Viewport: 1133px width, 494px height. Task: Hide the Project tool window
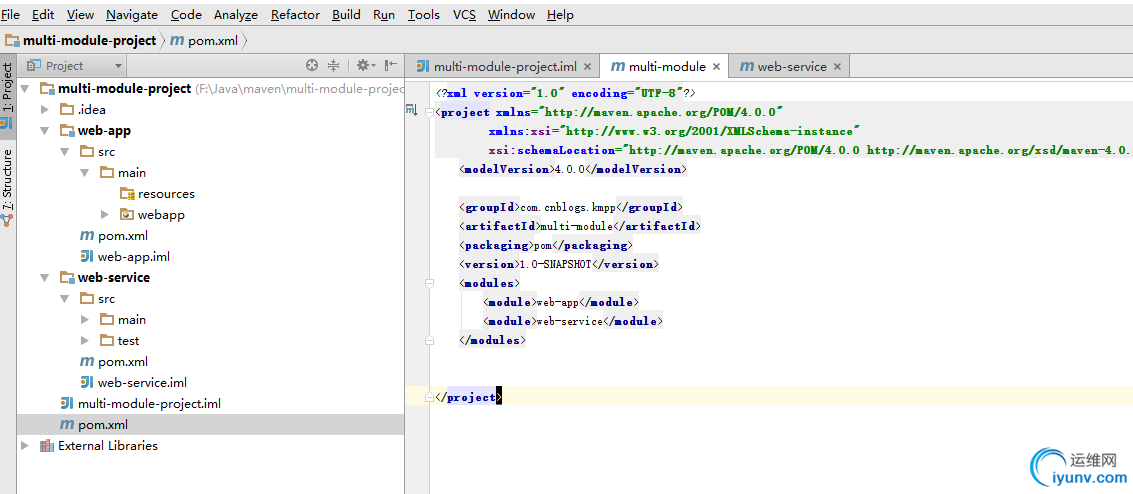coord(391,66)
